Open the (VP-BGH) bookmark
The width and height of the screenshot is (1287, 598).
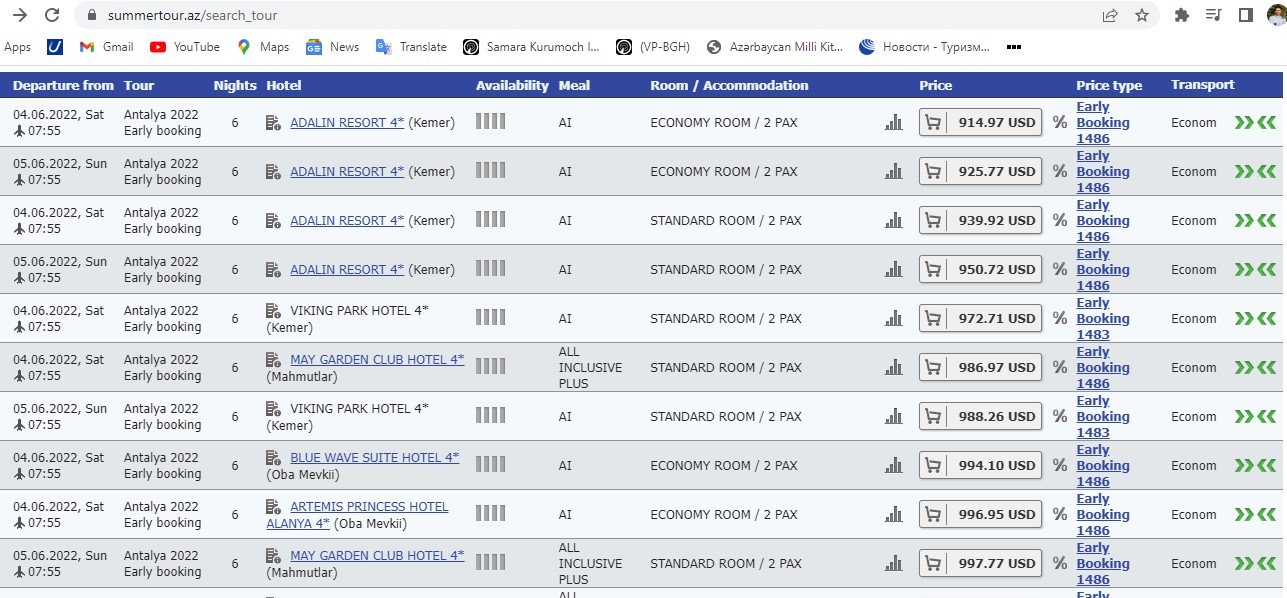pyautogui.click(x=653, y=47)
